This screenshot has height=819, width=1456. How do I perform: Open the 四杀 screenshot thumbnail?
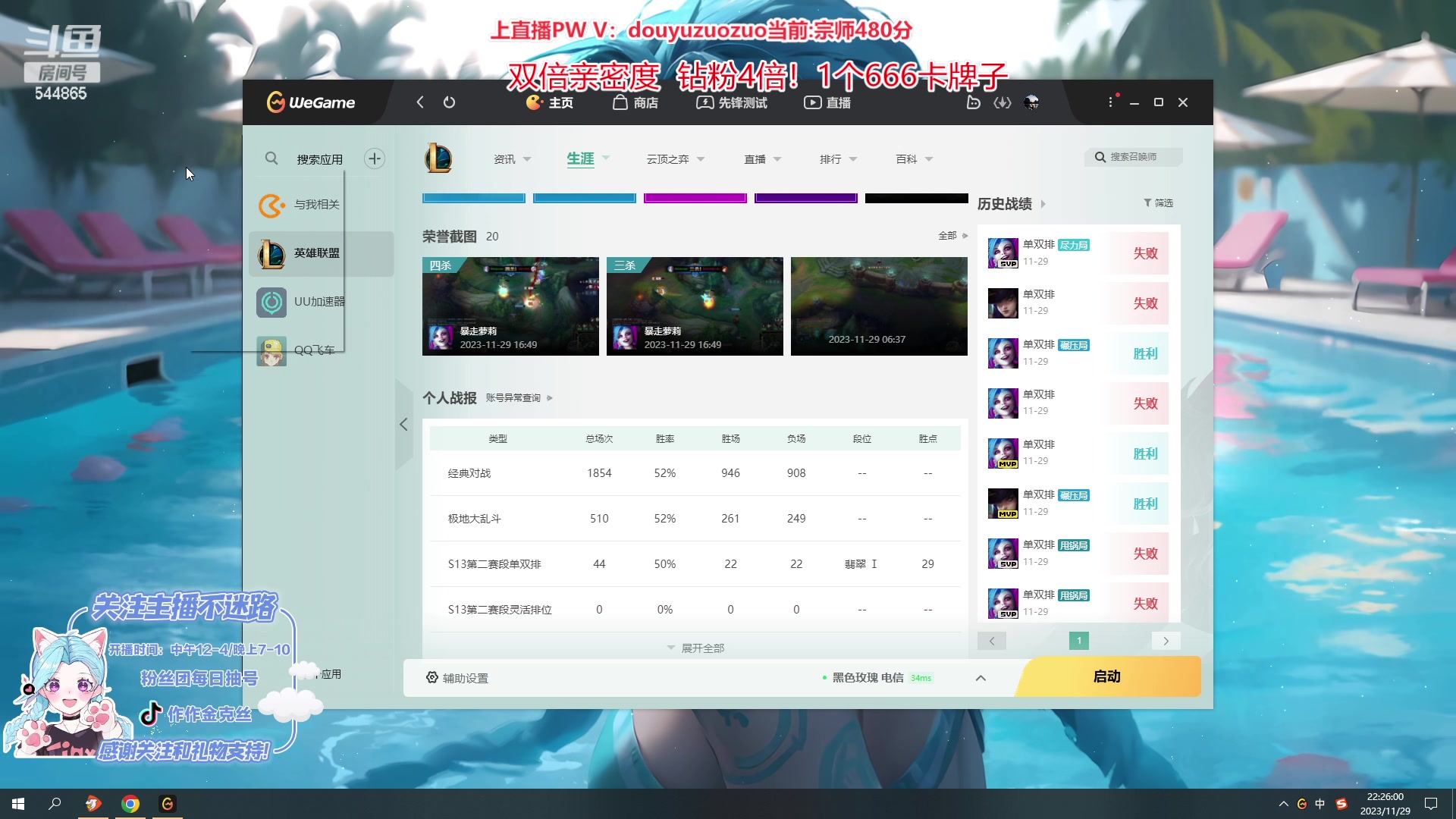[510, 306]
